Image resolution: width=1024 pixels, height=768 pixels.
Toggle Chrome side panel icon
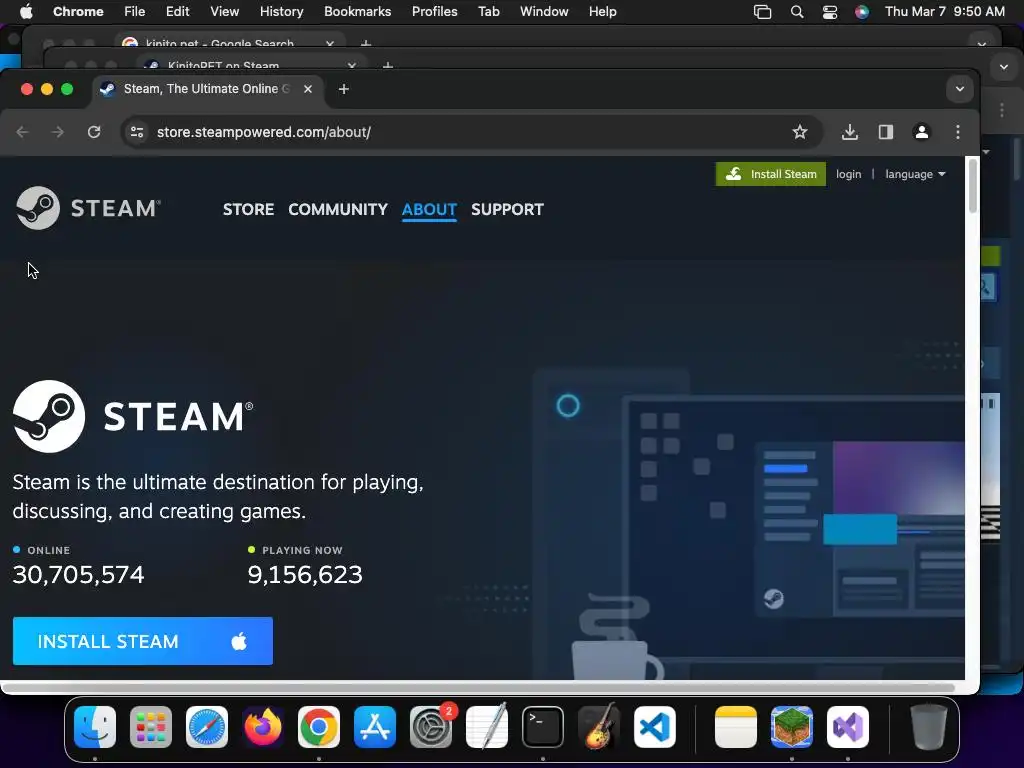pos(886,132)
